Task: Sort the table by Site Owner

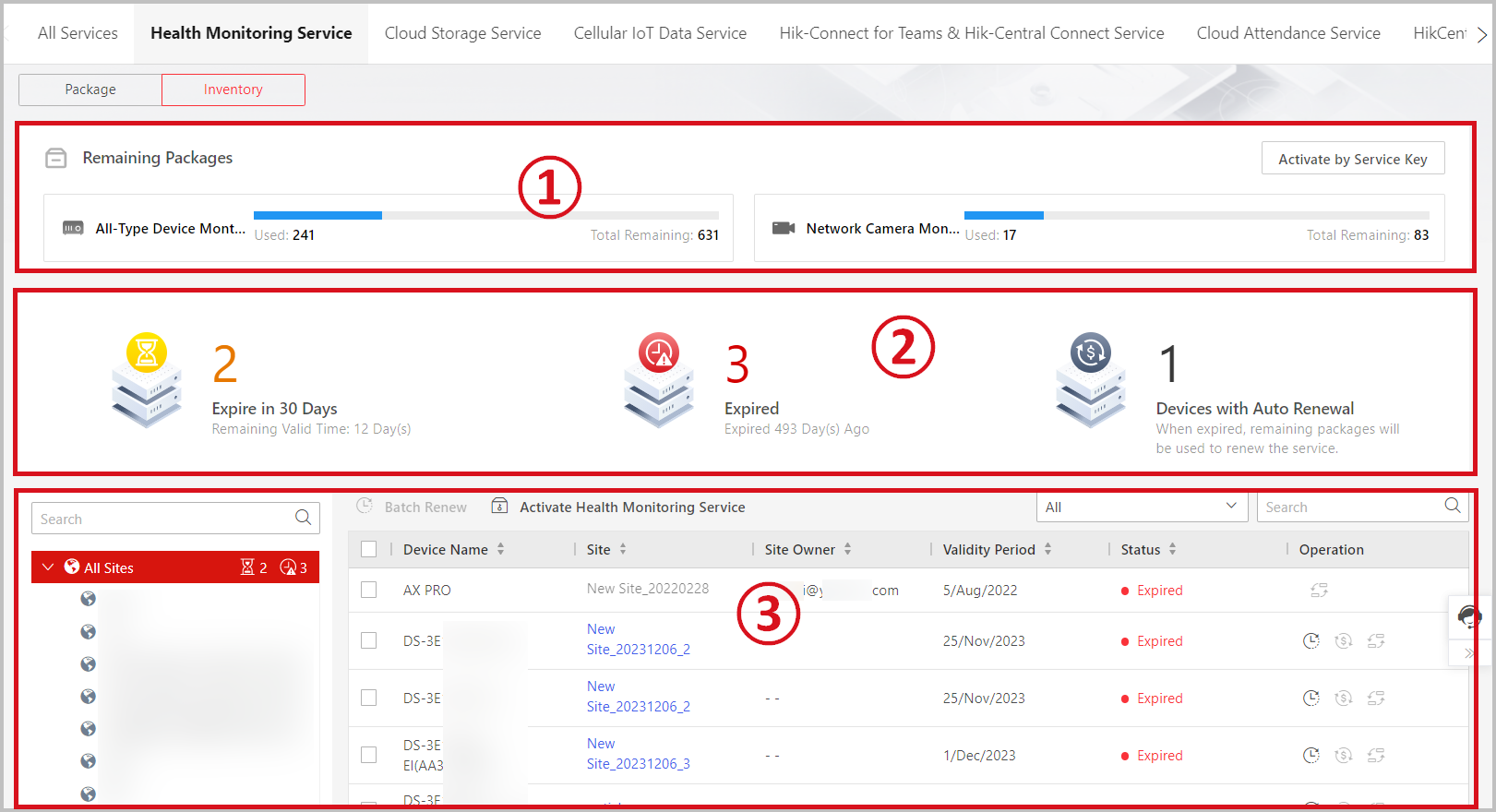Action: point(847,549)
